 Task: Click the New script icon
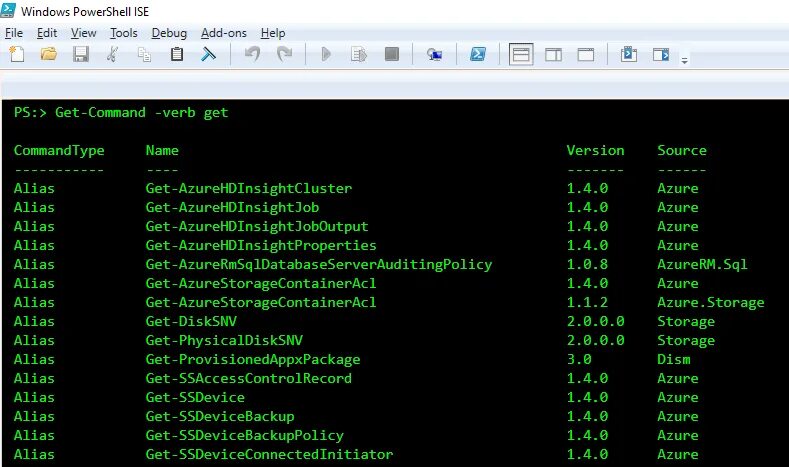point(17,54)
